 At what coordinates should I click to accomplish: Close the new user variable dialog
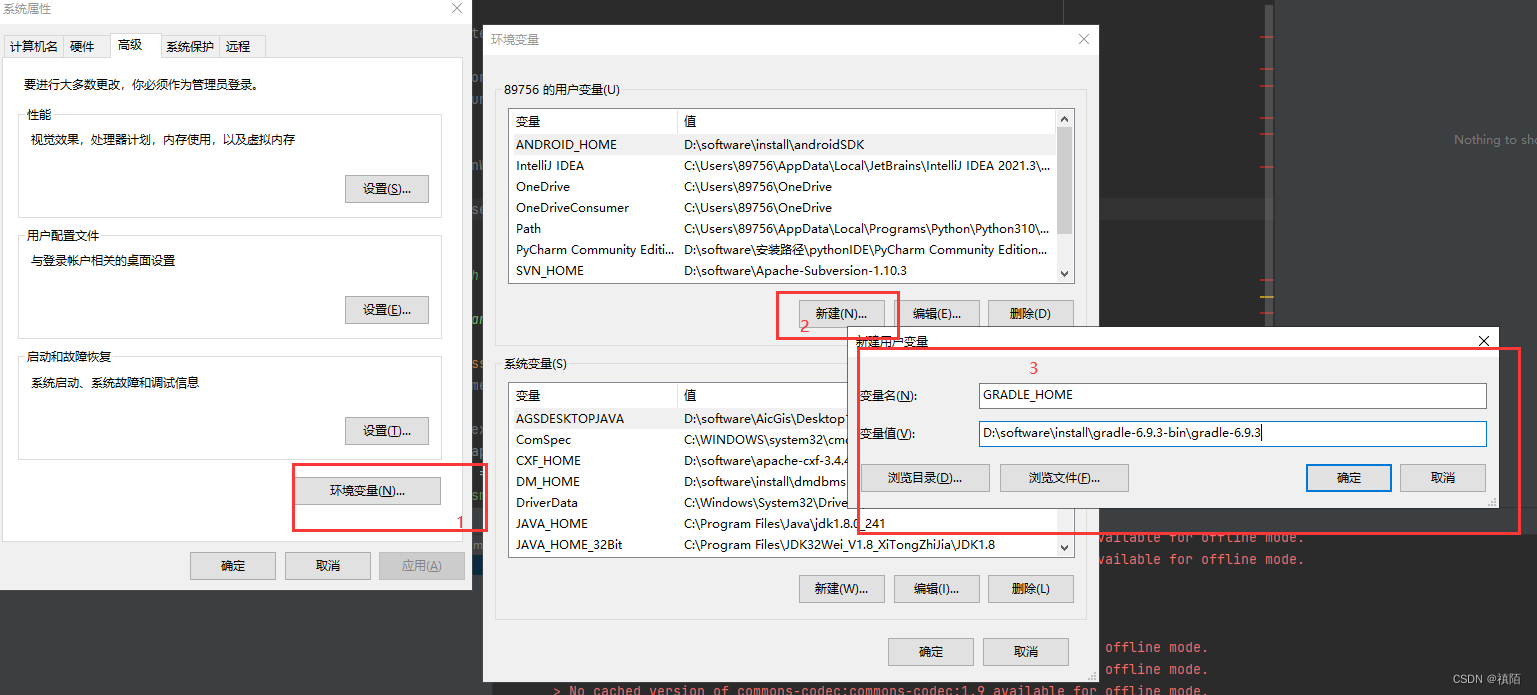tap(1484, 341)
